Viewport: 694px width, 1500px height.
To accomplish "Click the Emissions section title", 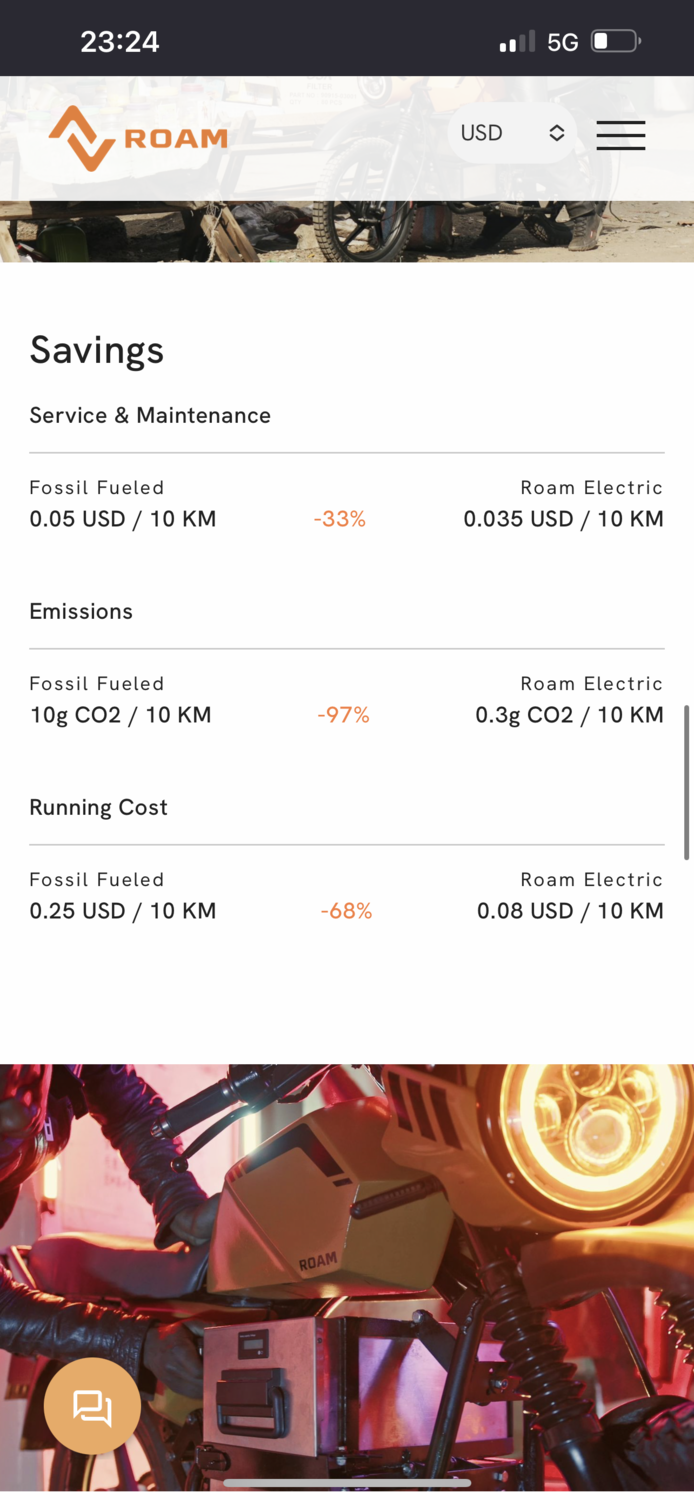I will 81,611.
